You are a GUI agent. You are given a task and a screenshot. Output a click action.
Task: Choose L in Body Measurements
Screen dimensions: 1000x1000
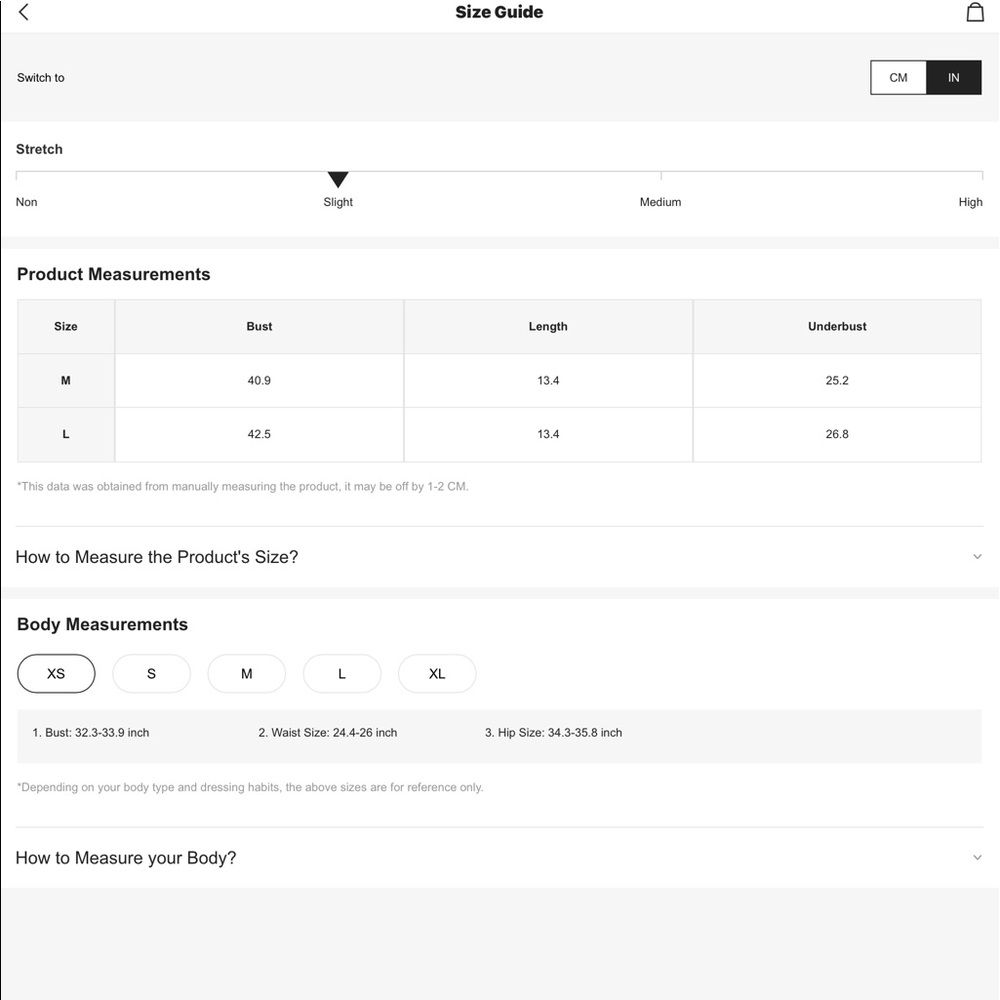(x=342, y=673)
